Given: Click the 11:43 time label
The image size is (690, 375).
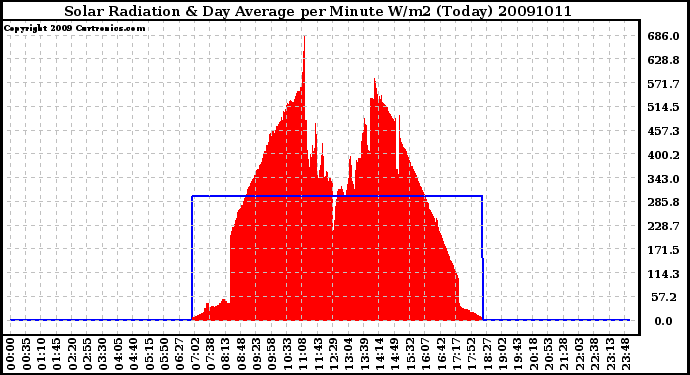Looking at the screenshot, I should pos(318,354).
